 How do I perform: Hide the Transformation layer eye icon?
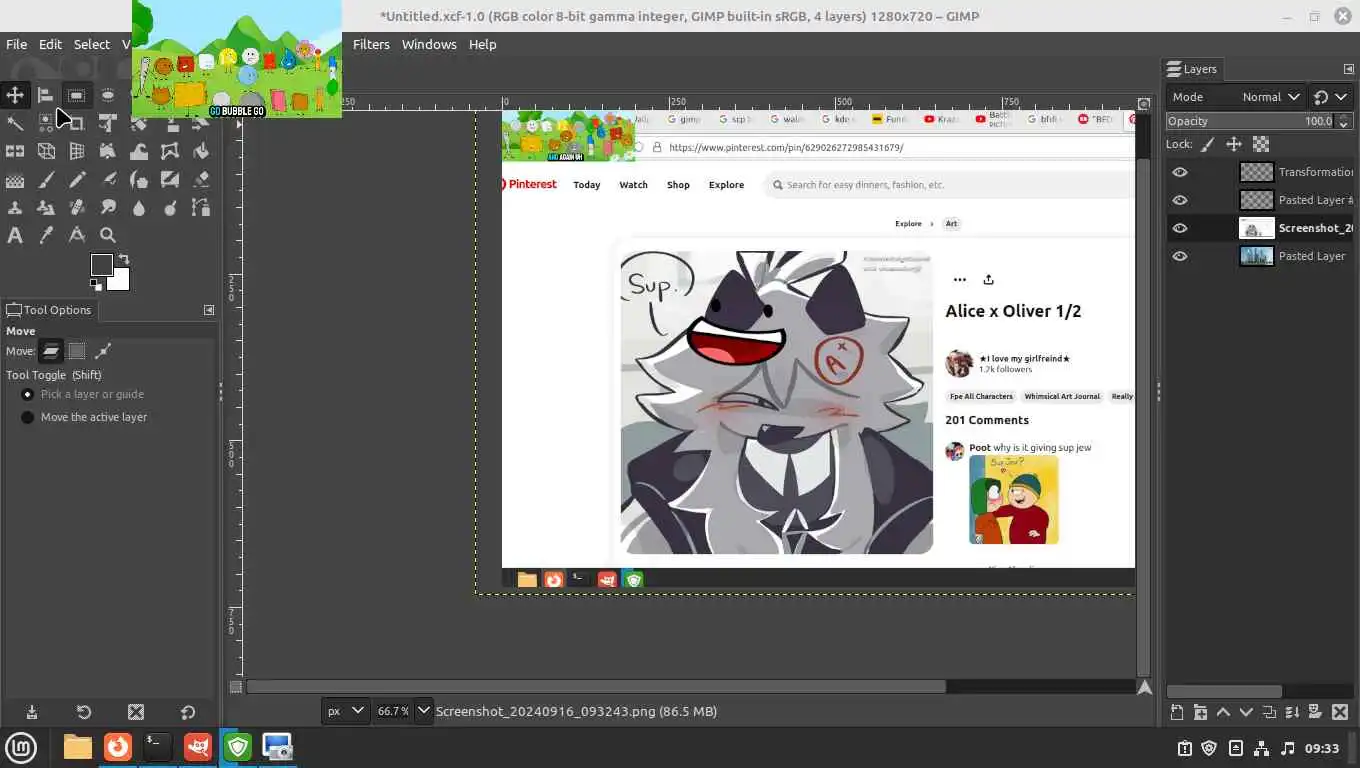1180,172
